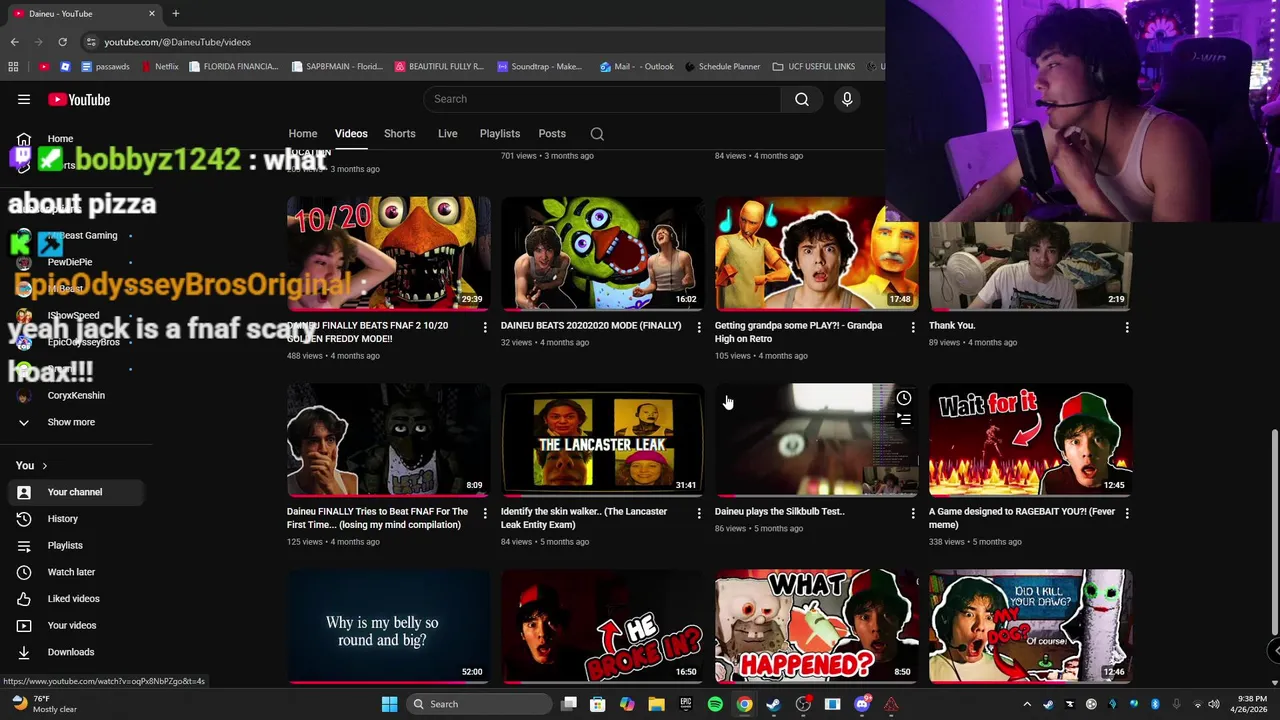Click the page vertical scrollbar thumb

pyautogui.click(x=1274, y=532)
